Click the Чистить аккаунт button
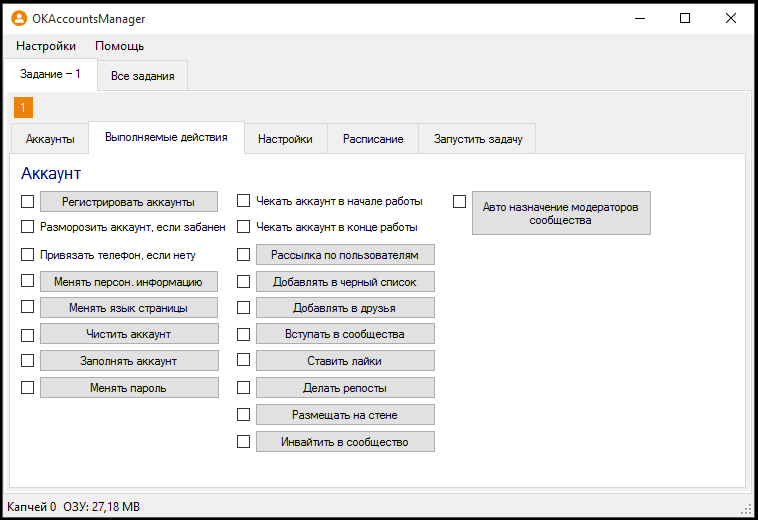This screenshot has width=758, height=520. (x=129, y=334)
